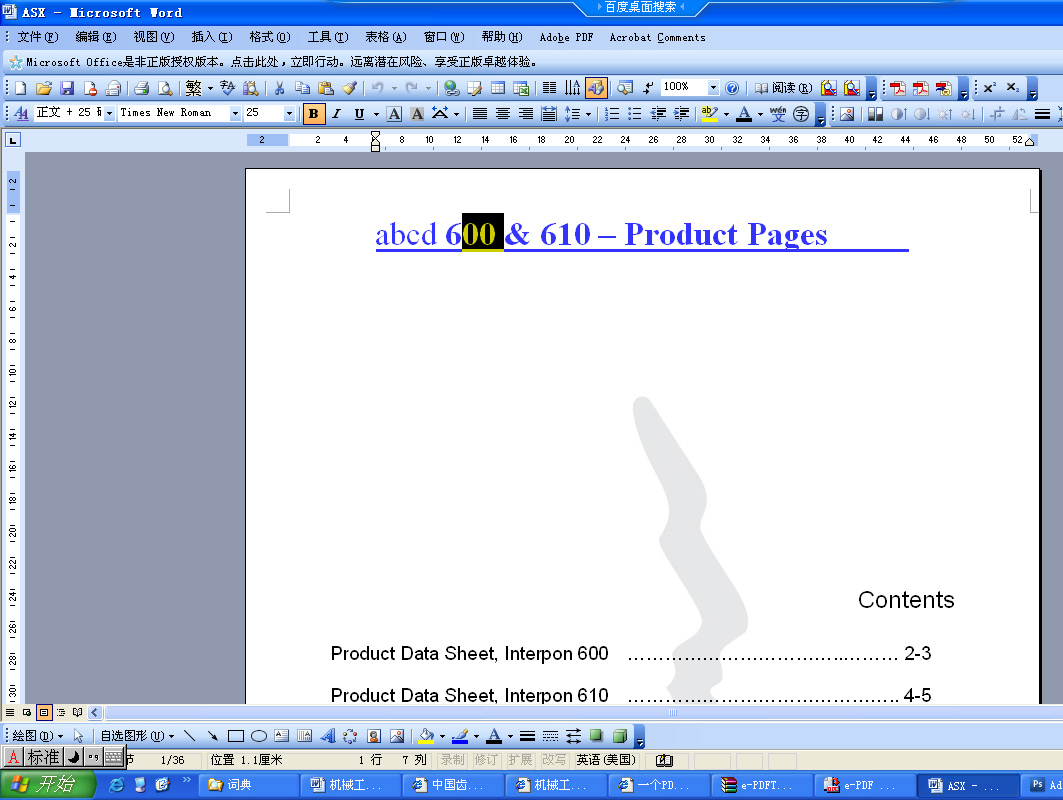This screenshot has height=800, width=1063.
Task: Insert picture from picture toolbar
Action: [847, 114]
